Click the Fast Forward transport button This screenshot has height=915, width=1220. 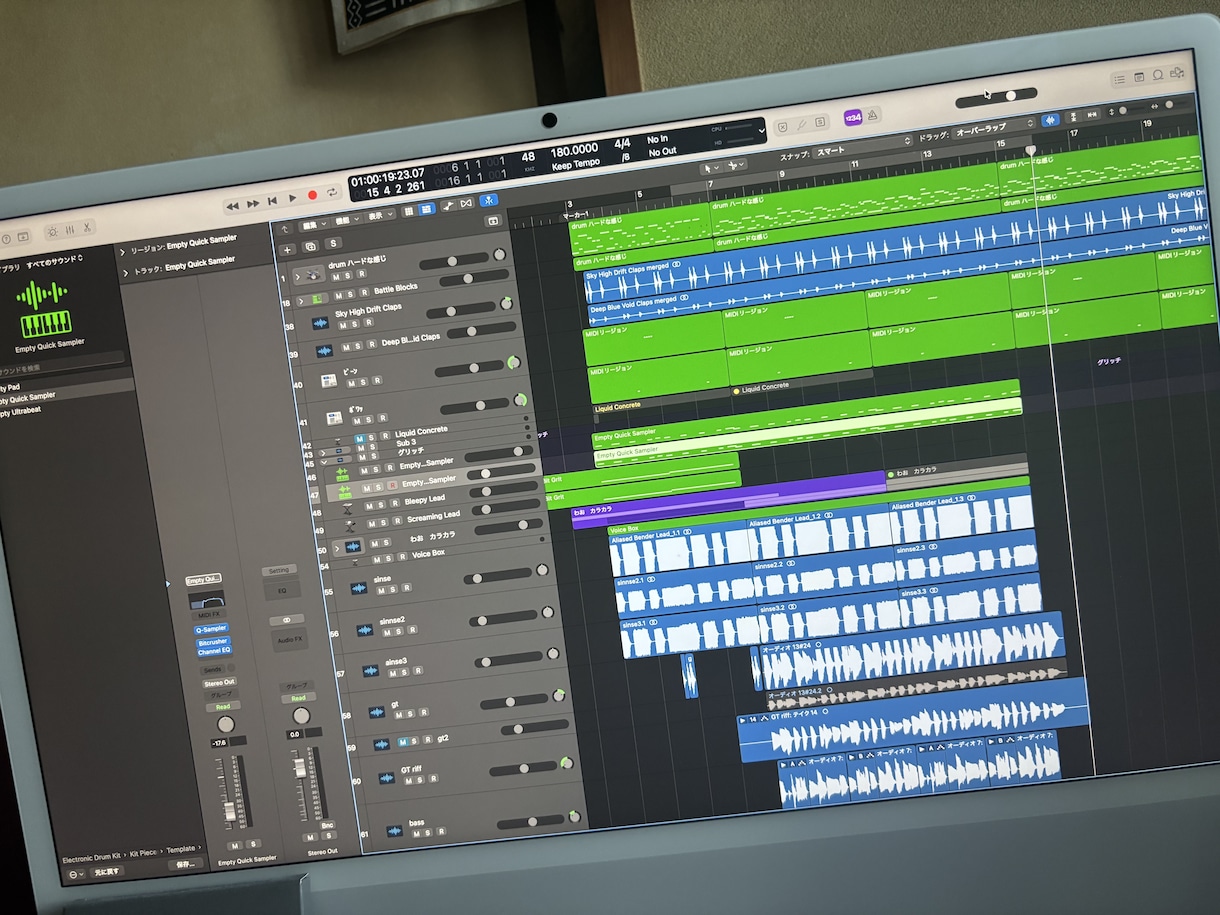point(253,204)
